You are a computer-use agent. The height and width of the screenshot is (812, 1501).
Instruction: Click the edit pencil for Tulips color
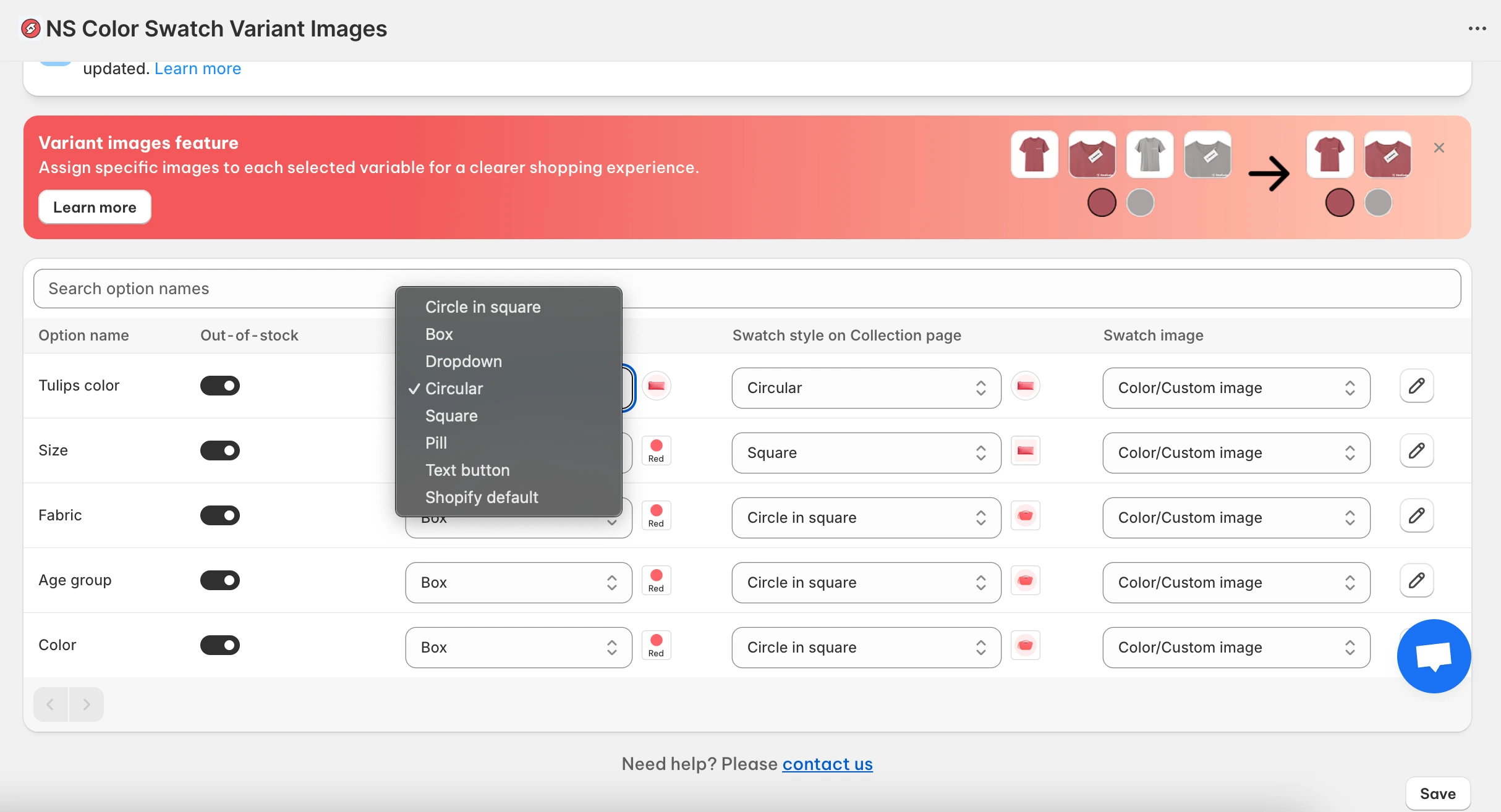[1416, 386]
